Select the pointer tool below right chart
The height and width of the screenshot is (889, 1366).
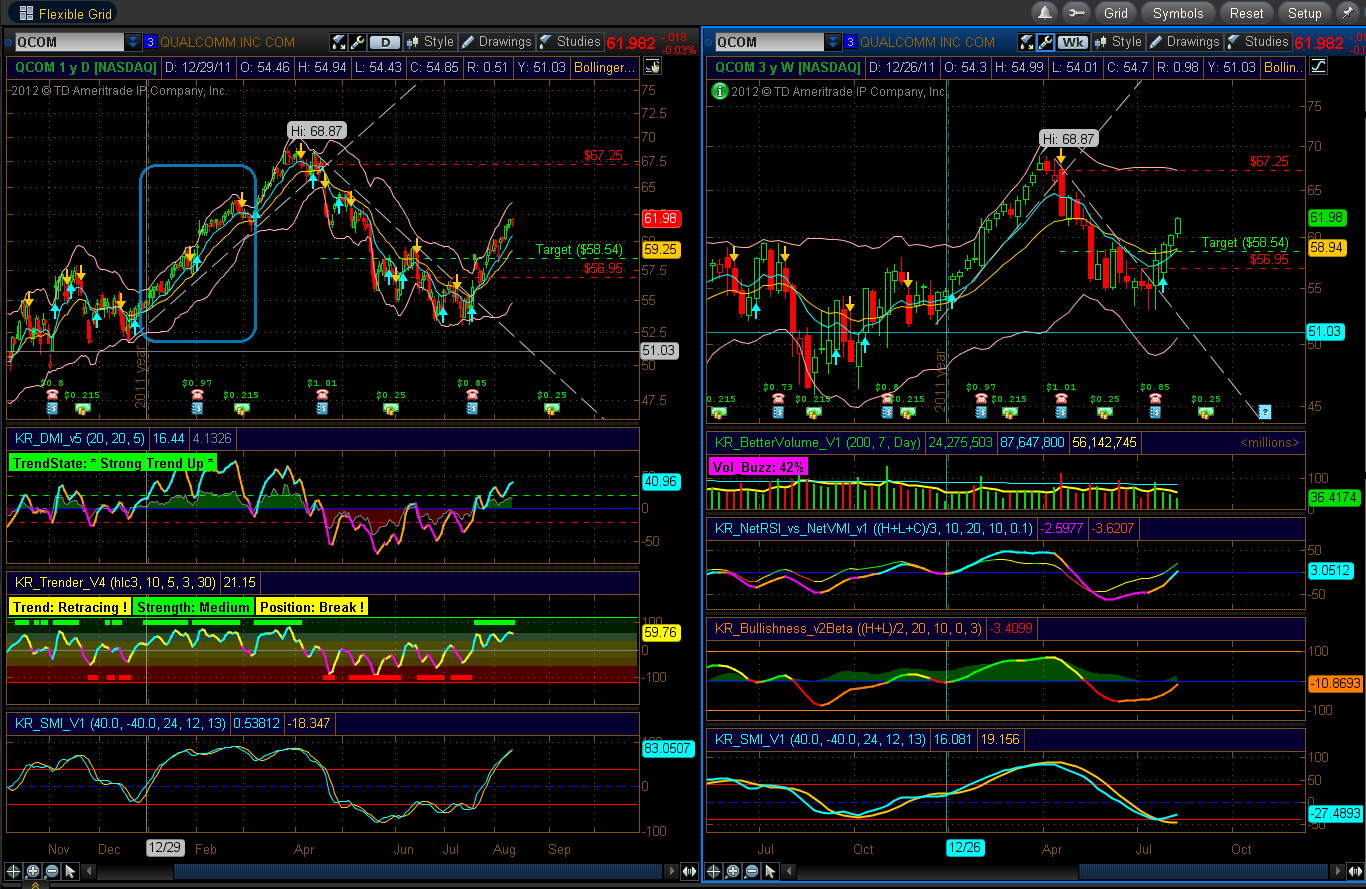tap(770, 871)
